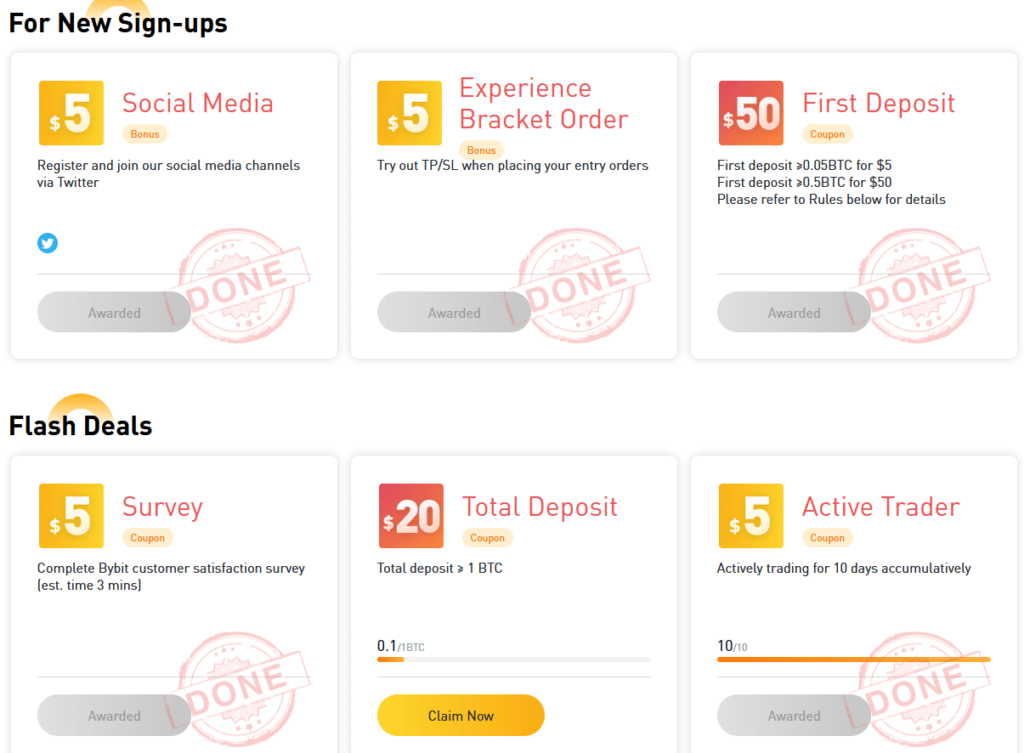Click the Coupon label on Total Deposit
1024x753 pixels.
487,537
